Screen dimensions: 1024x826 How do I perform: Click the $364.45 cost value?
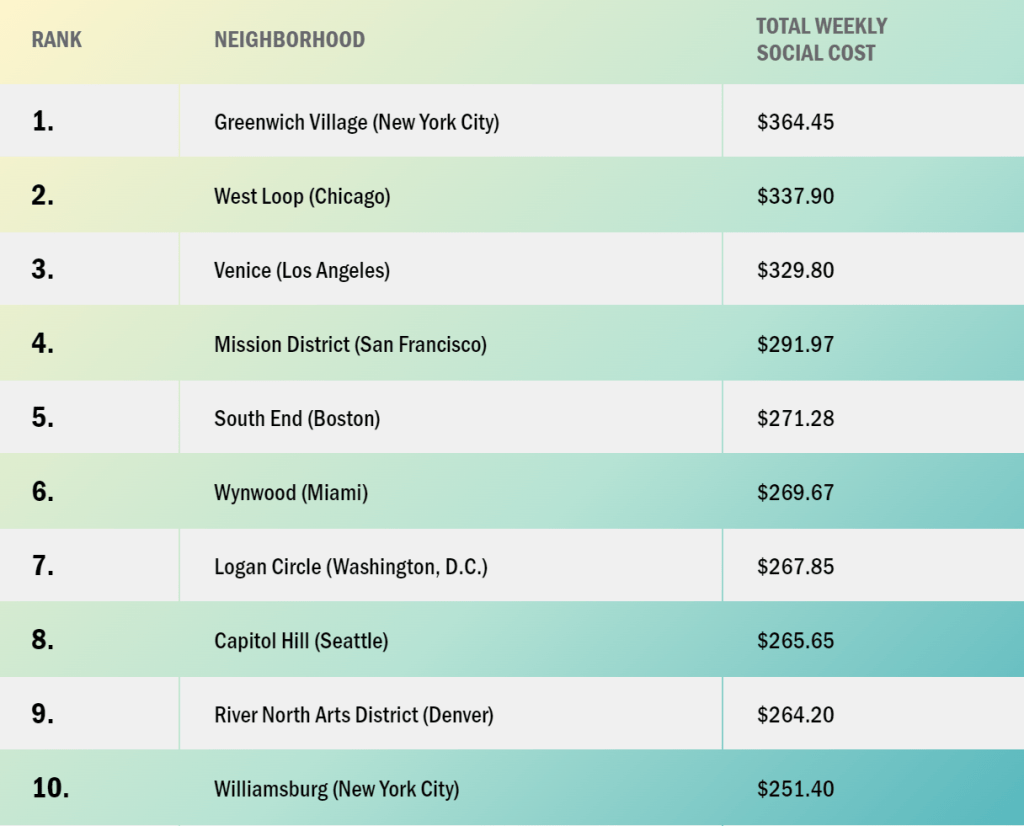coord(795,122)
